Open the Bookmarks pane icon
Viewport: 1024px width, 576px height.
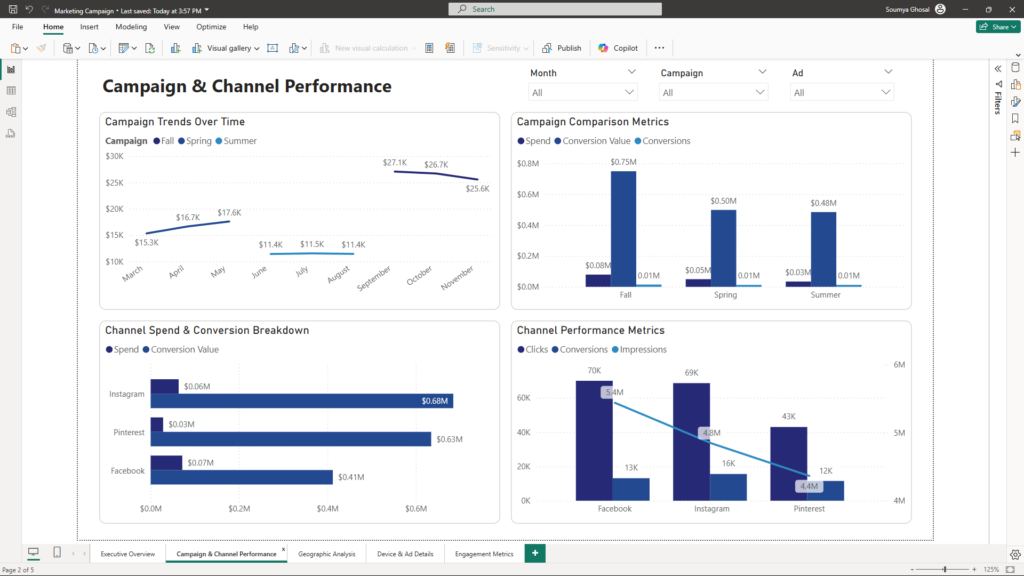(1015, 118)
